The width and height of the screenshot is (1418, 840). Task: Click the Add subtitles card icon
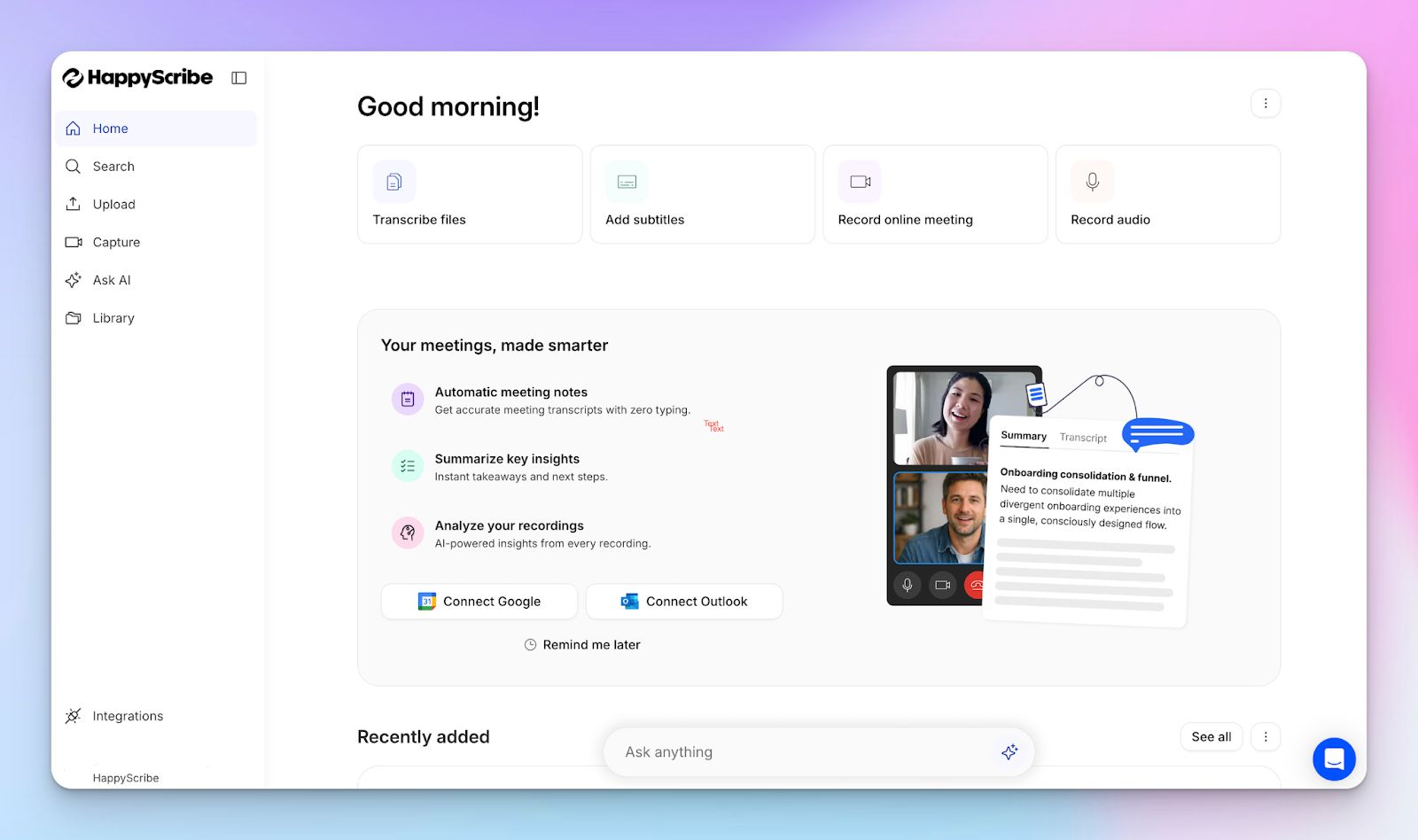pyautogui.click(x=627, y=181)
